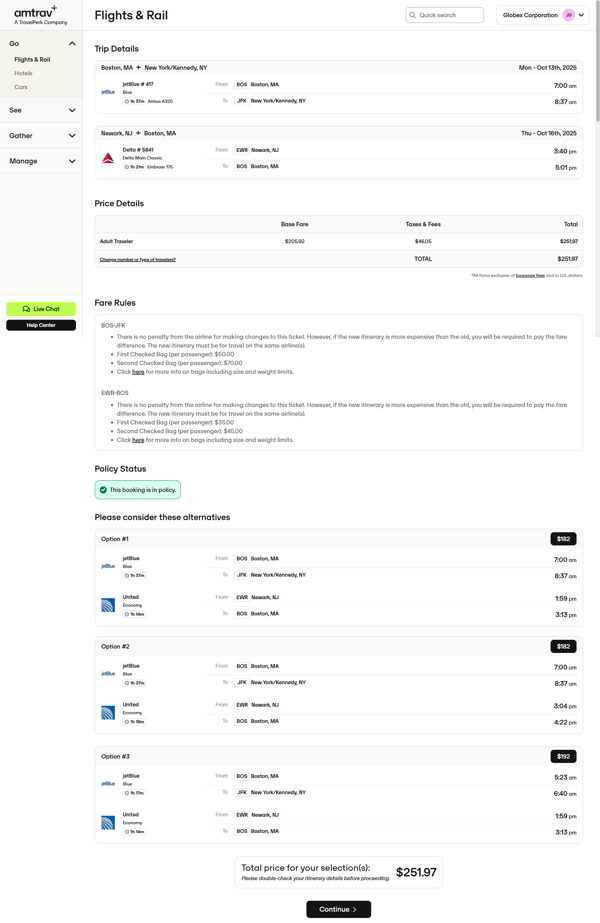Click the Change number or type of travelers link
This screenshot has height=923, width=600.
[x=137, y=259]
